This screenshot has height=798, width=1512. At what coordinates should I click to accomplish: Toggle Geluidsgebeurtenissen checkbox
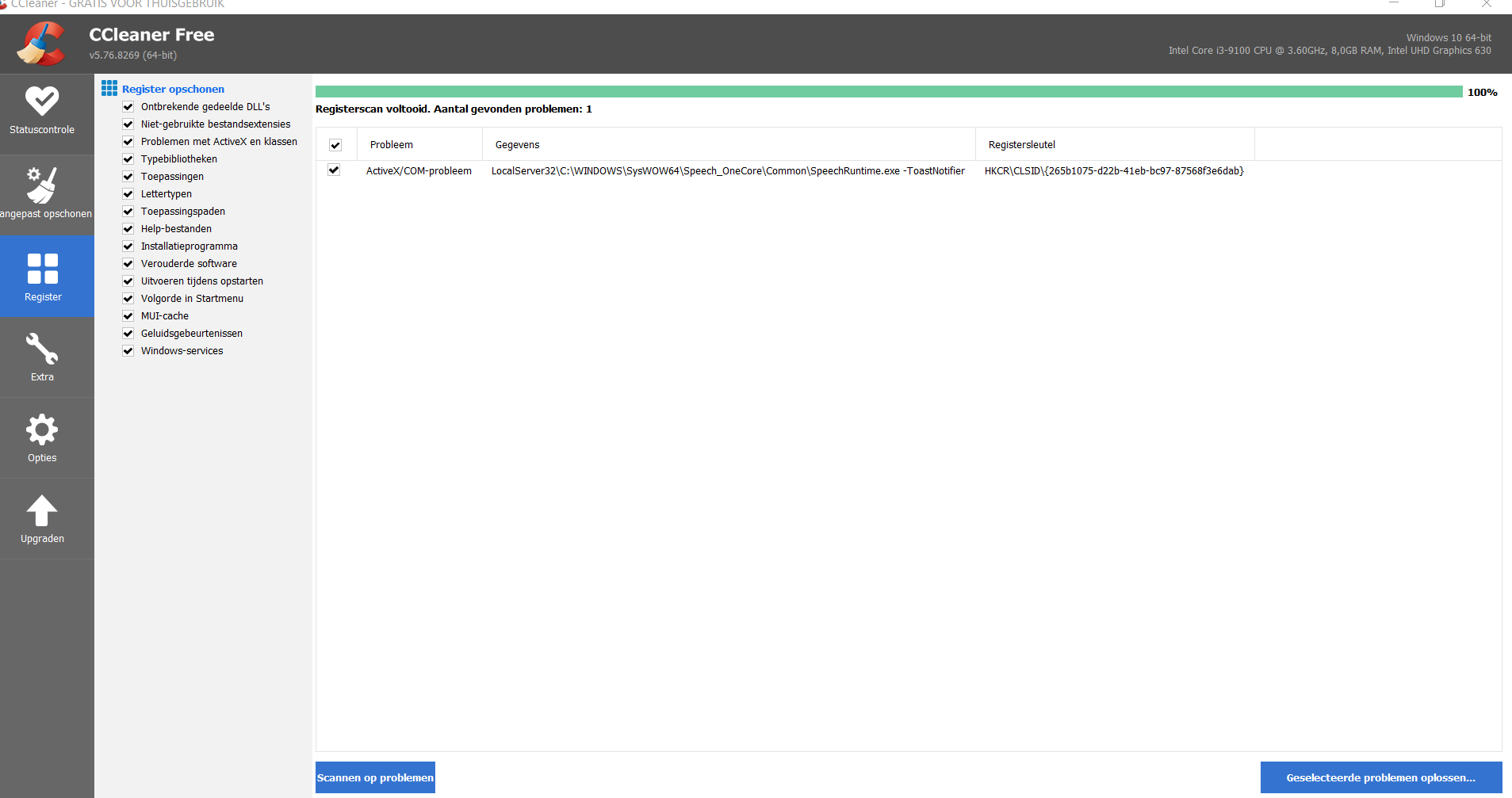tap(128, 333)
